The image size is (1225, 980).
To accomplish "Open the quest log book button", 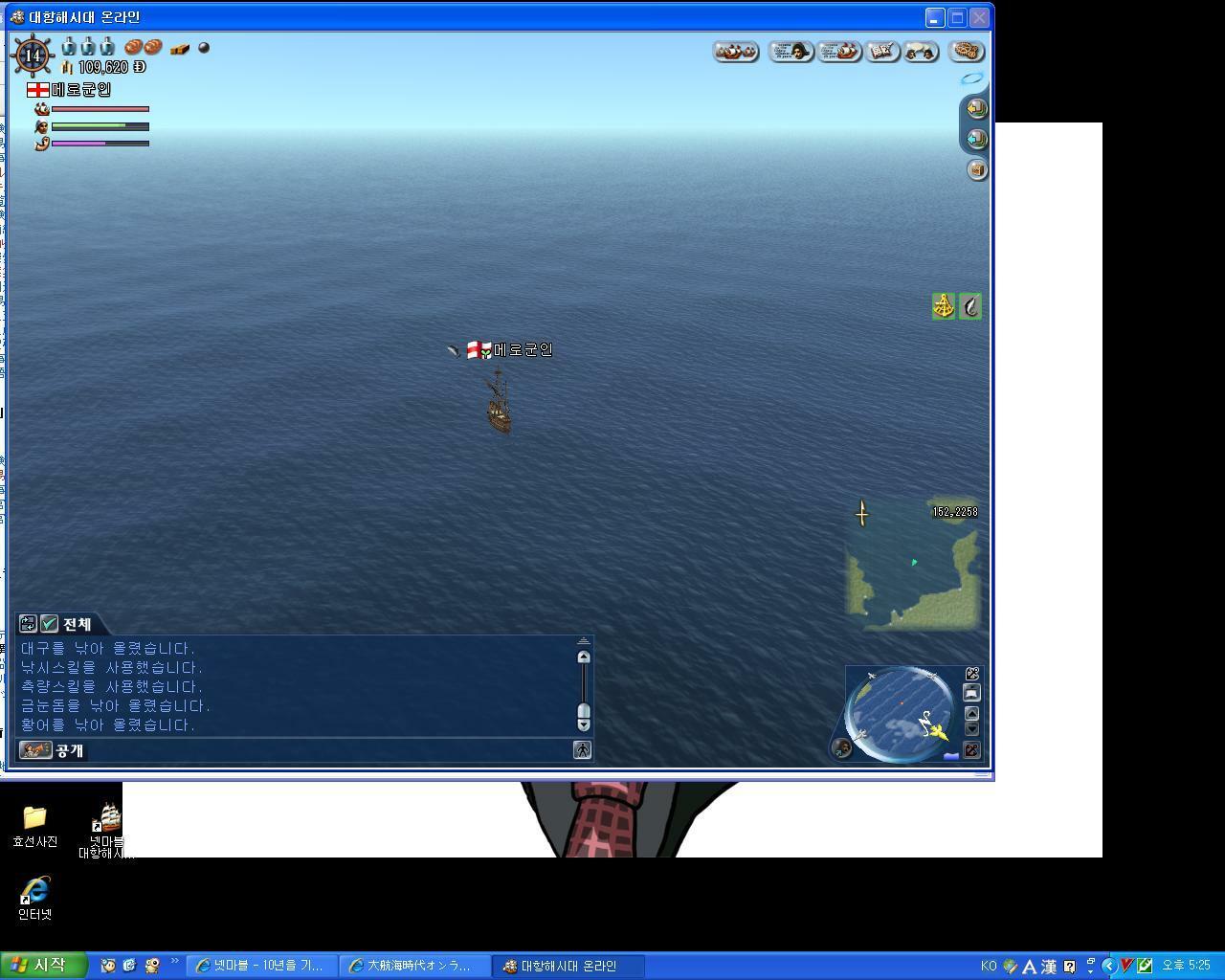I will click(x=882, y=52).
